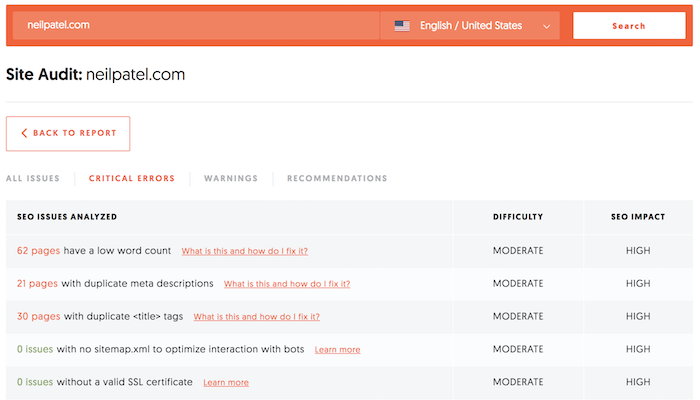Click the 30 pages link
Viewport: 700px width, 400px height.
(x=38, y=317)
